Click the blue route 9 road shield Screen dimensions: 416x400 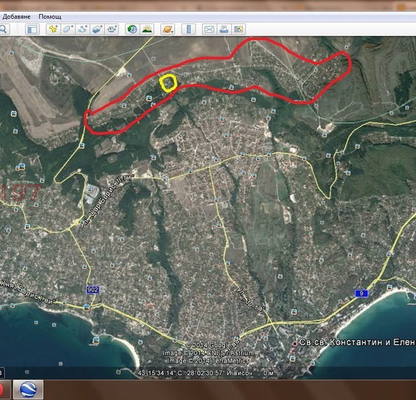[362, 293]
